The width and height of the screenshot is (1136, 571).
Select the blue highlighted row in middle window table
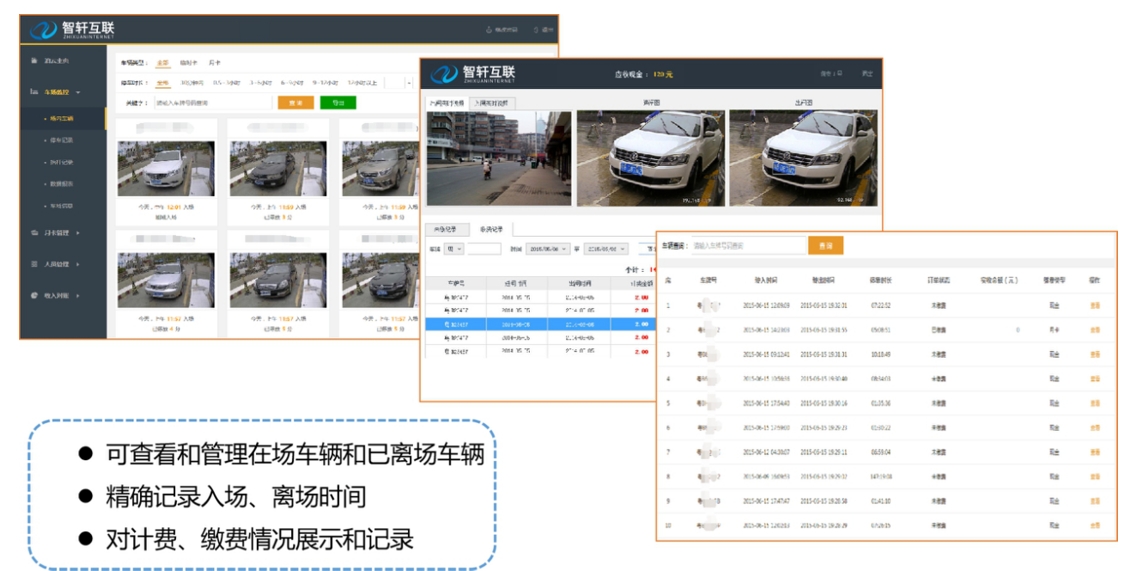pyautogui.click(x=540, y=325)
